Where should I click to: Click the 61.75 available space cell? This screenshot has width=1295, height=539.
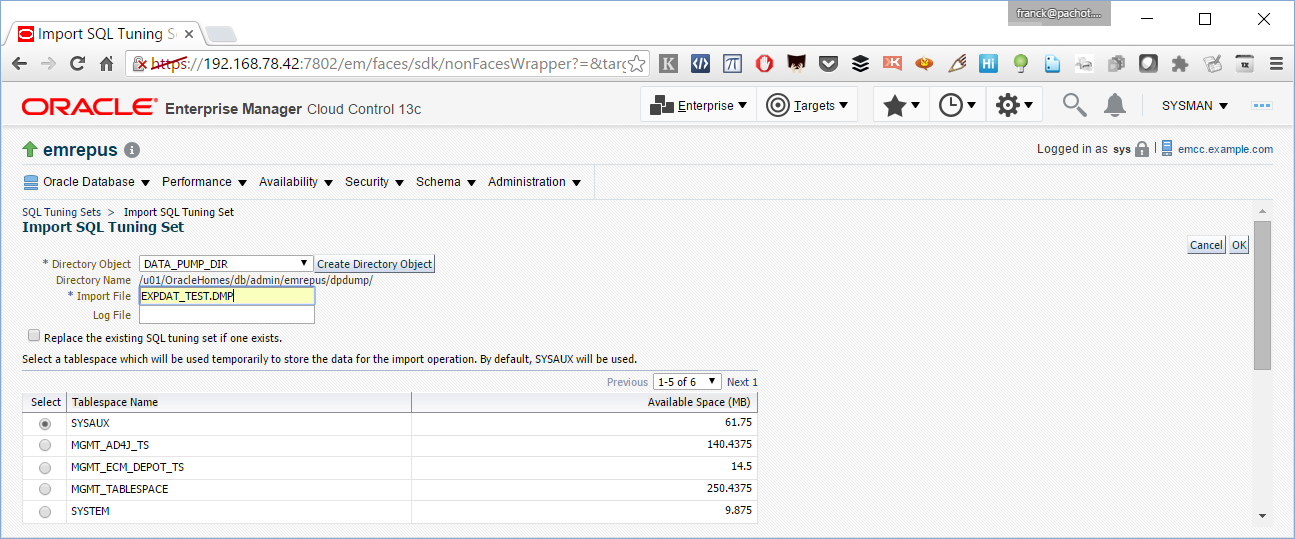point(585,424)
